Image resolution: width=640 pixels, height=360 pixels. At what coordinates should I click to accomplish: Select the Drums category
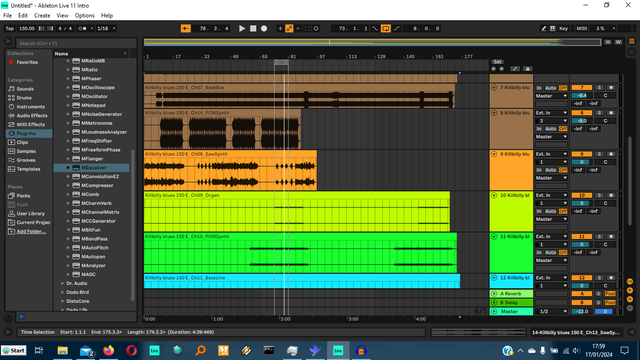(24, 98)
